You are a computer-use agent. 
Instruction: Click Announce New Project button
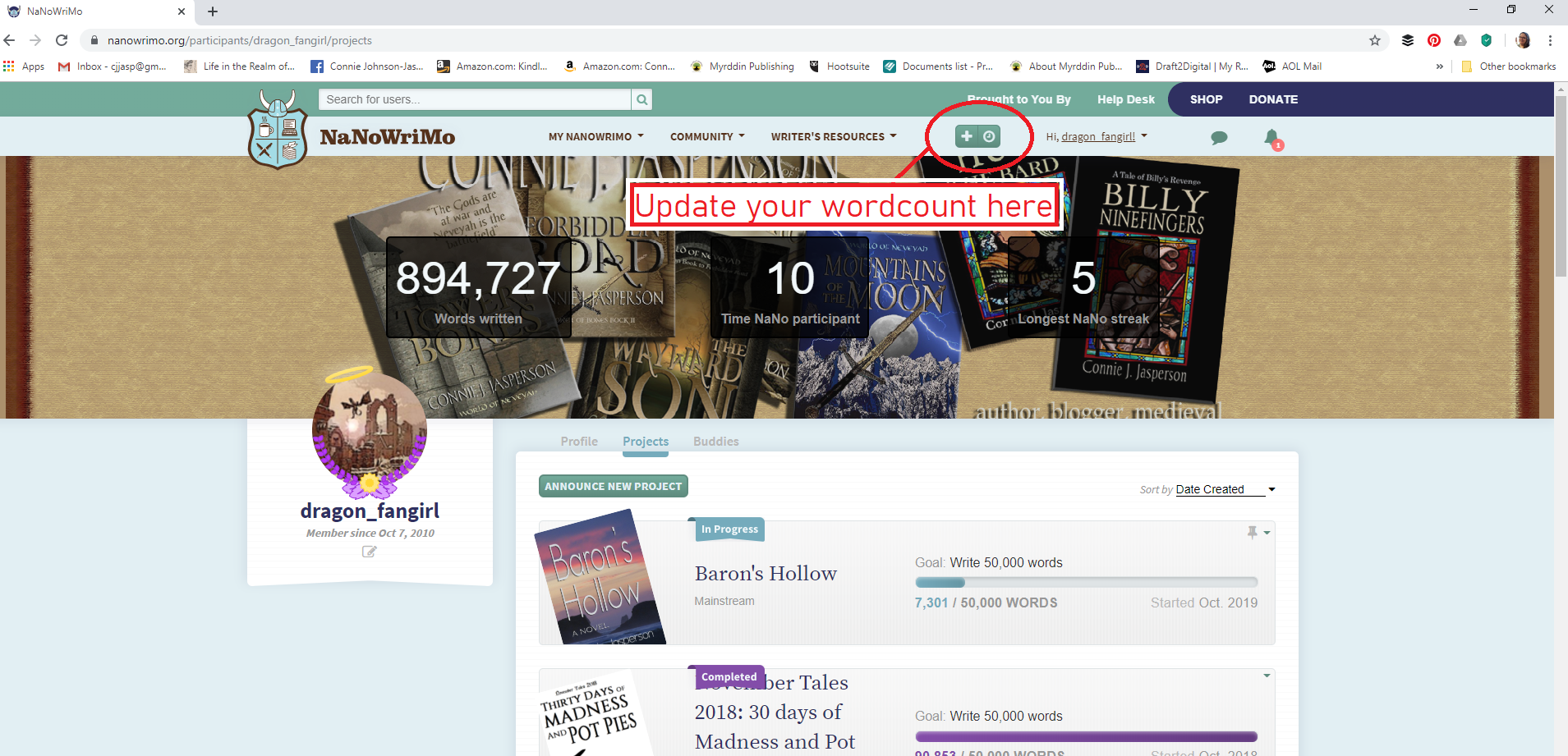(613, 486)
